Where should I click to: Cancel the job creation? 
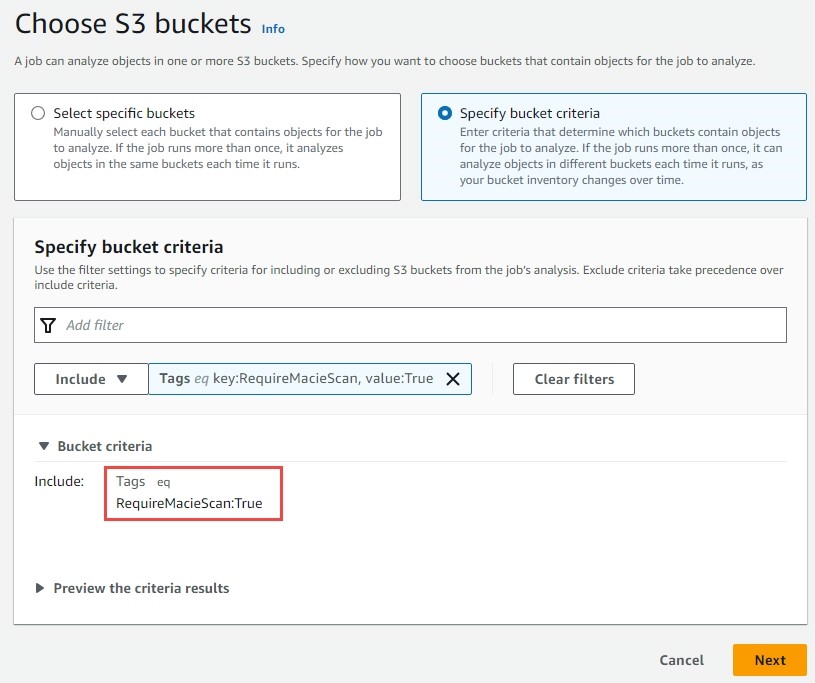681,660
